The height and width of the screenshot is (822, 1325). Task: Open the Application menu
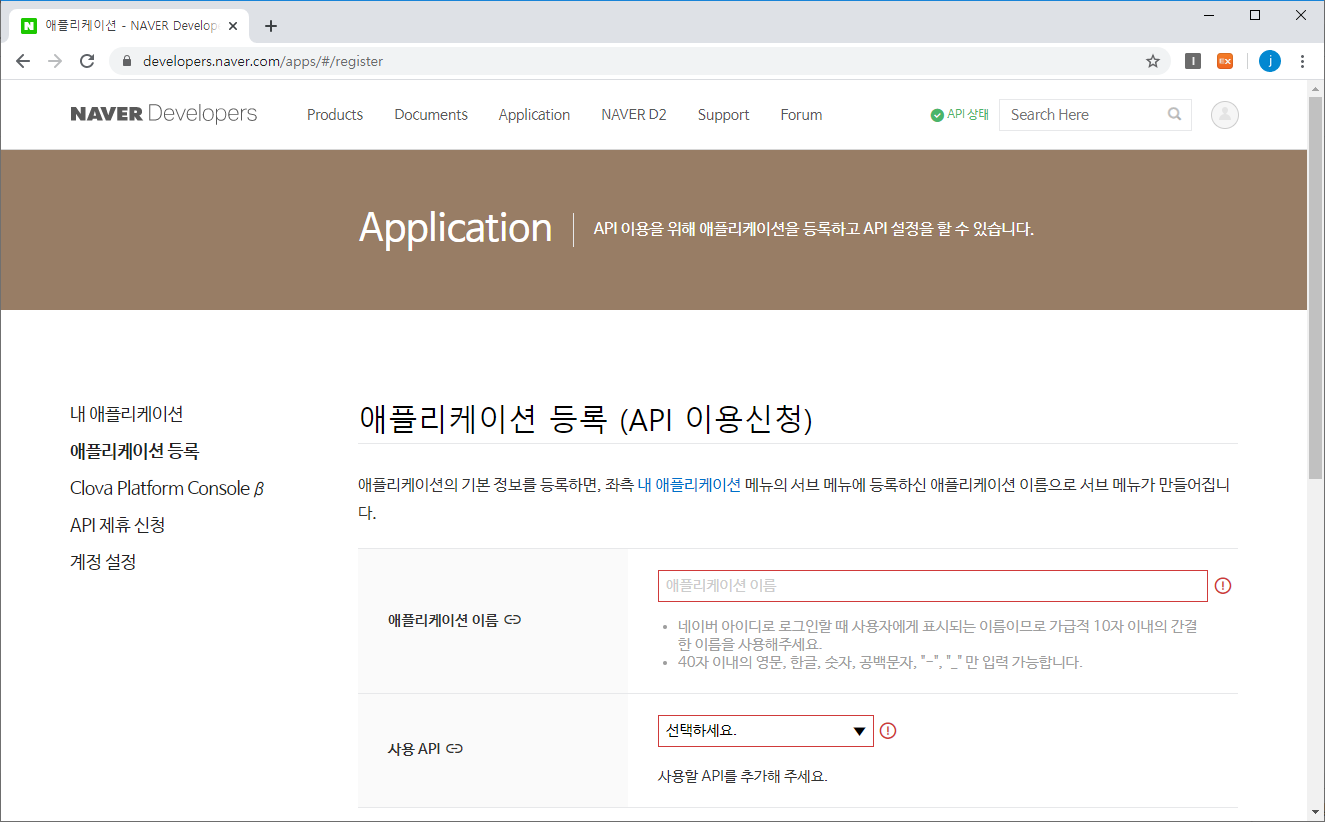534,115
